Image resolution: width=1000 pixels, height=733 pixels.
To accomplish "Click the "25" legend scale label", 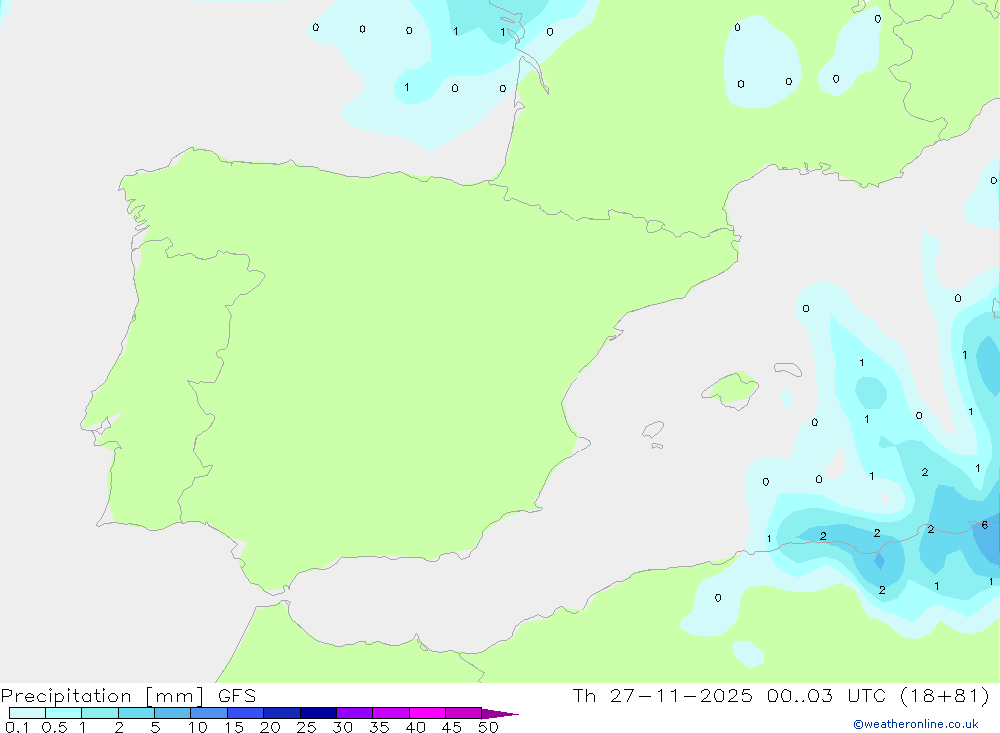I will coord(306,727).
